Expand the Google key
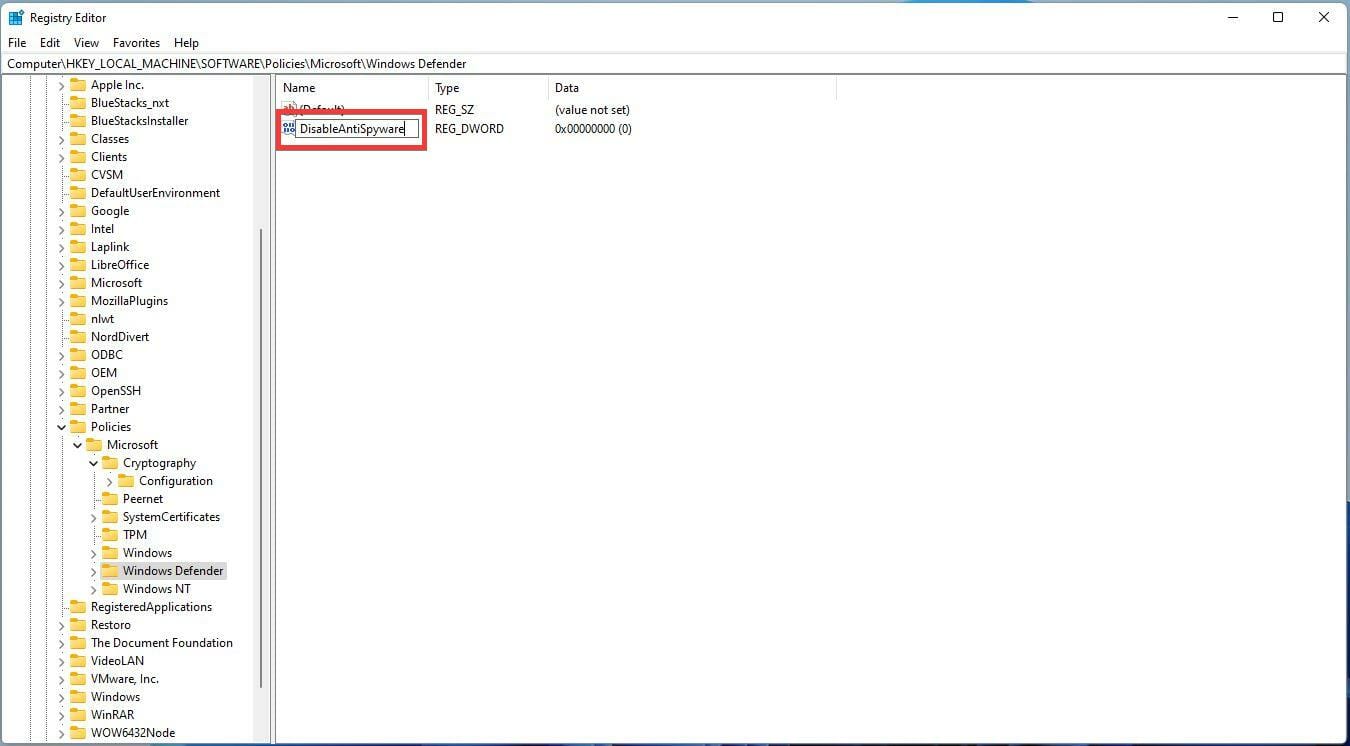The height and width of the screenshot is (746, 1350). 61,211
